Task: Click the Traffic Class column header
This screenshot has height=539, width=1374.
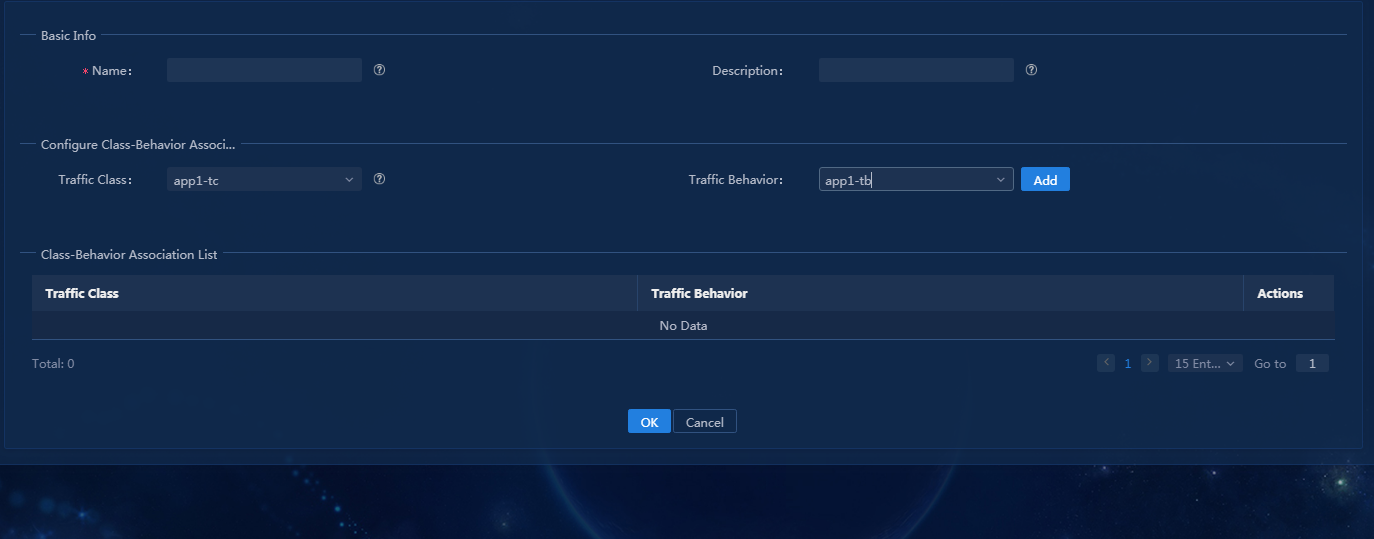Action: pyautogui.click(x=334, y=293)
